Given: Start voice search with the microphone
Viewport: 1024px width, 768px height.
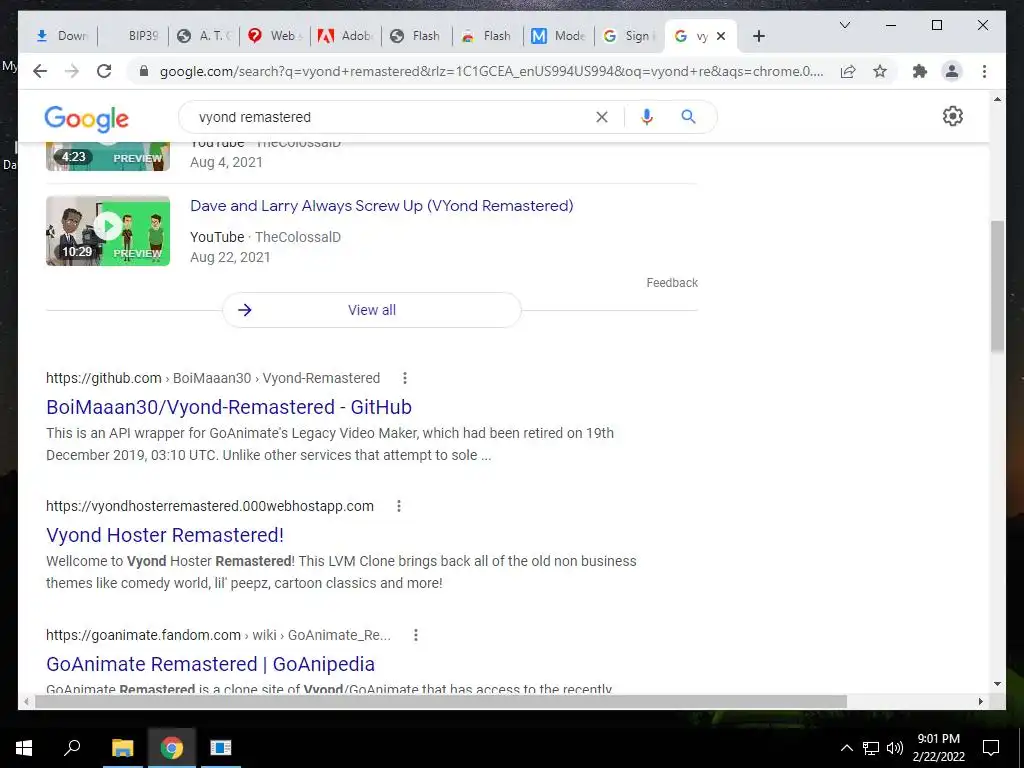Looking at the screenshot, I should click(x=647, y=117).
